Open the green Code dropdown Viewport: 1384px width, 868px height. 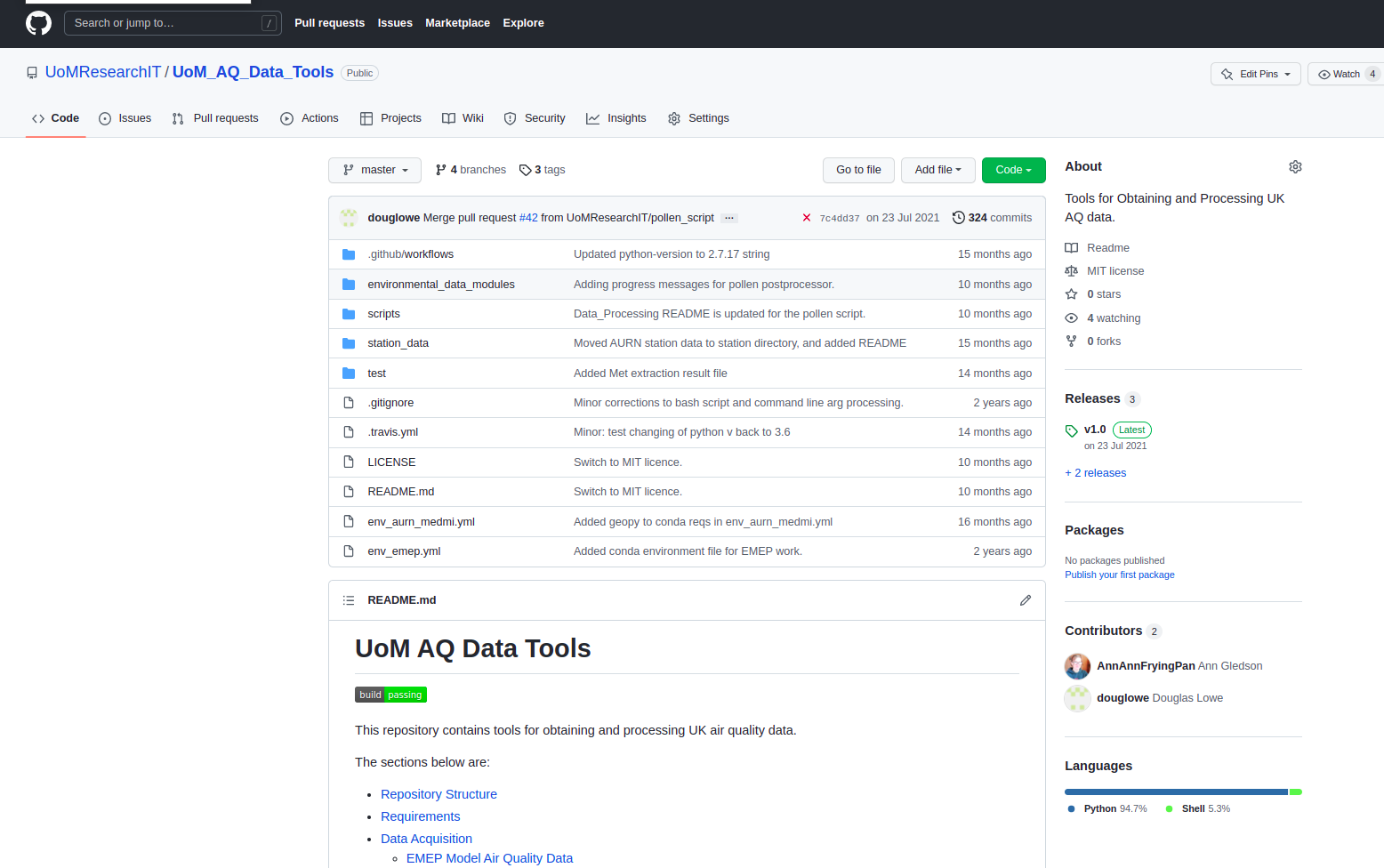1014,170
